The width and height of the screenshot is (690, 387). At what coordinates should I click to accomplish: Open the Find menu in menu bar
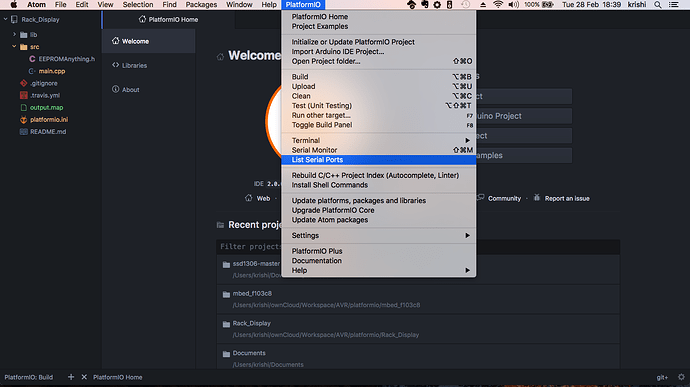click(x=169, y=5)
